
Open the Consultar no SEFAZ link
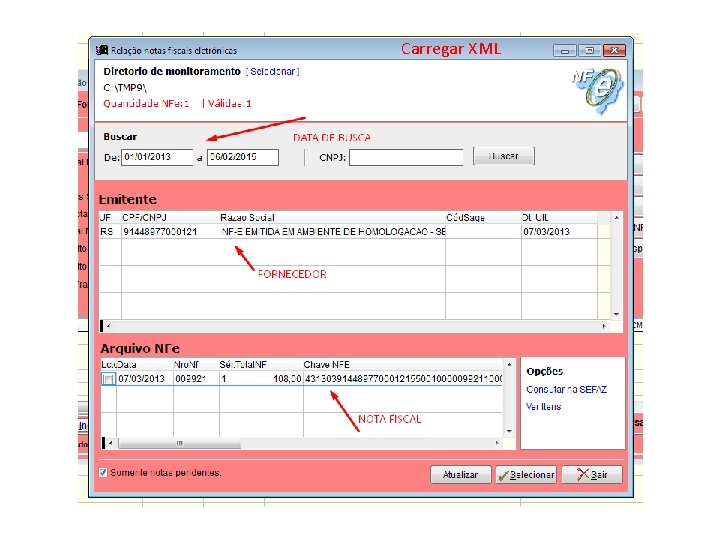coord(566,390)
